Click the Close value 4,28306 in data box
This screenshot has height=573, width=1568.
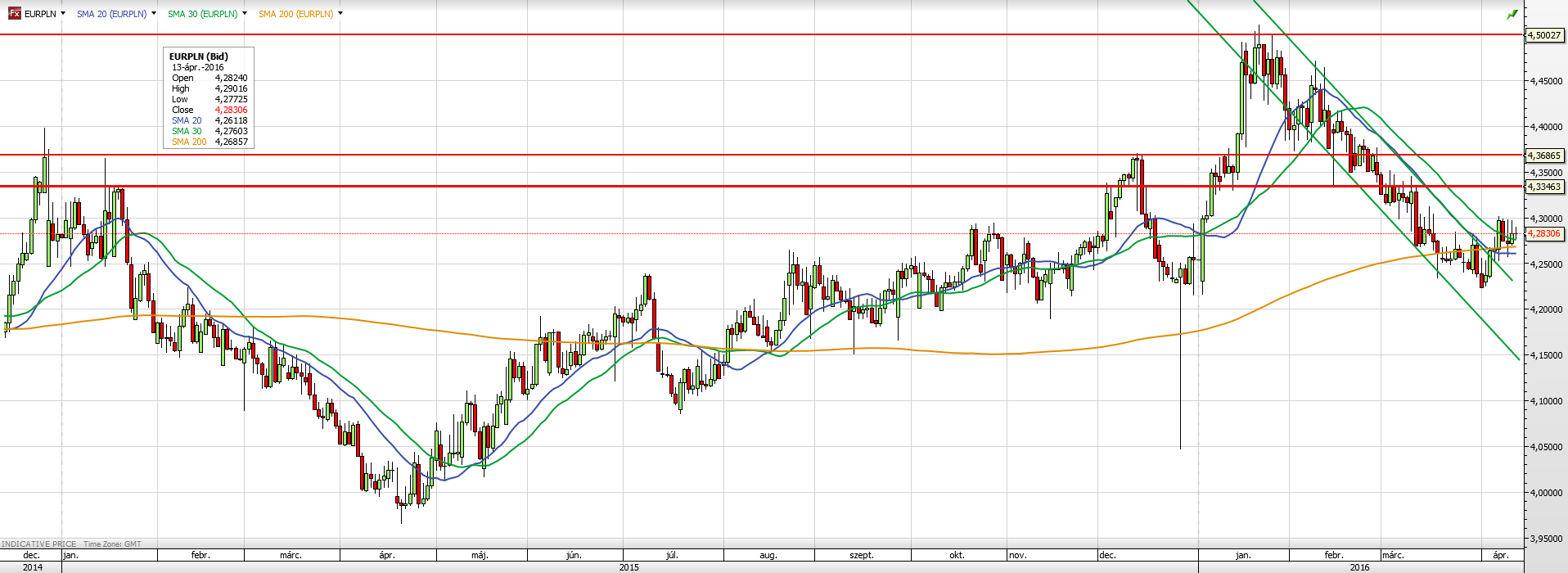pos(232,110)
